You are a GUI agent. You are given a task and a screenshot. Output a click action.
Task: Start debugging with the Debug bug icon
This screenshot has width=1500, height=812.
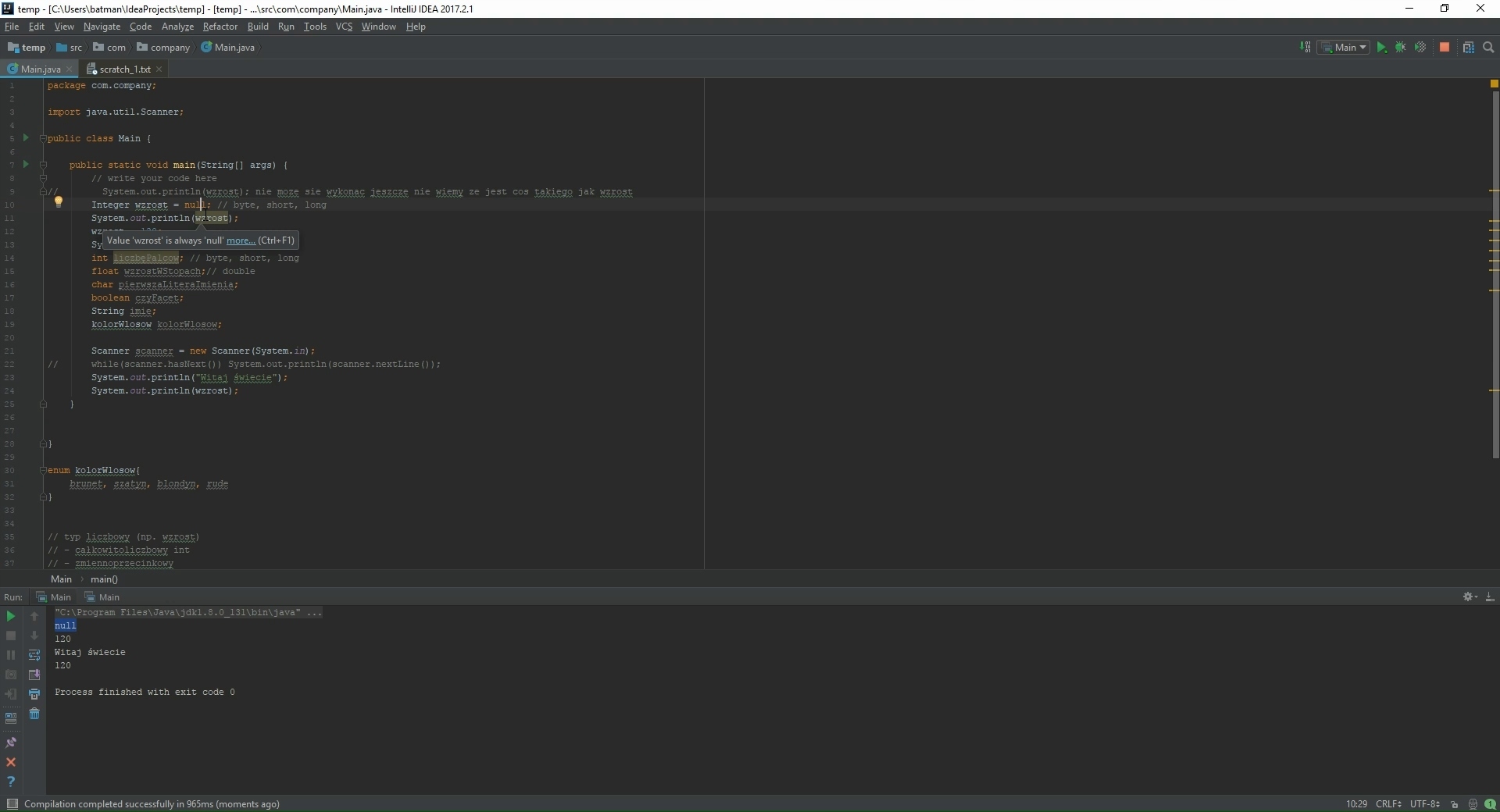[1401, 48]
